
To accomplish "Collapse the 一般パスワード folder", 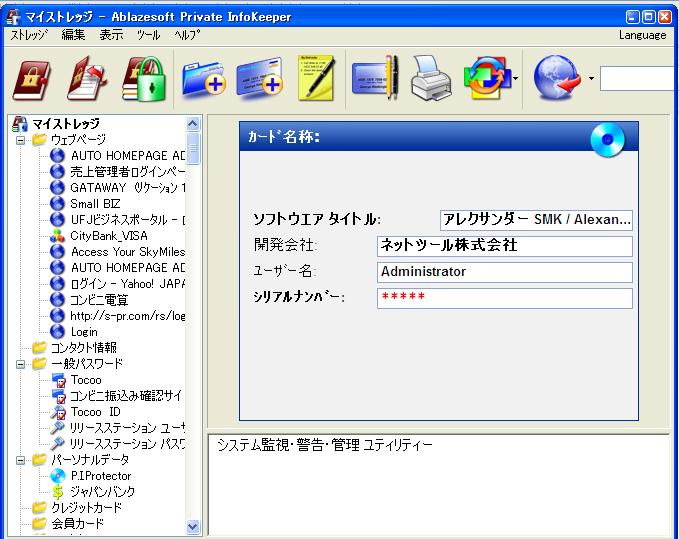I will click(21, 364).
